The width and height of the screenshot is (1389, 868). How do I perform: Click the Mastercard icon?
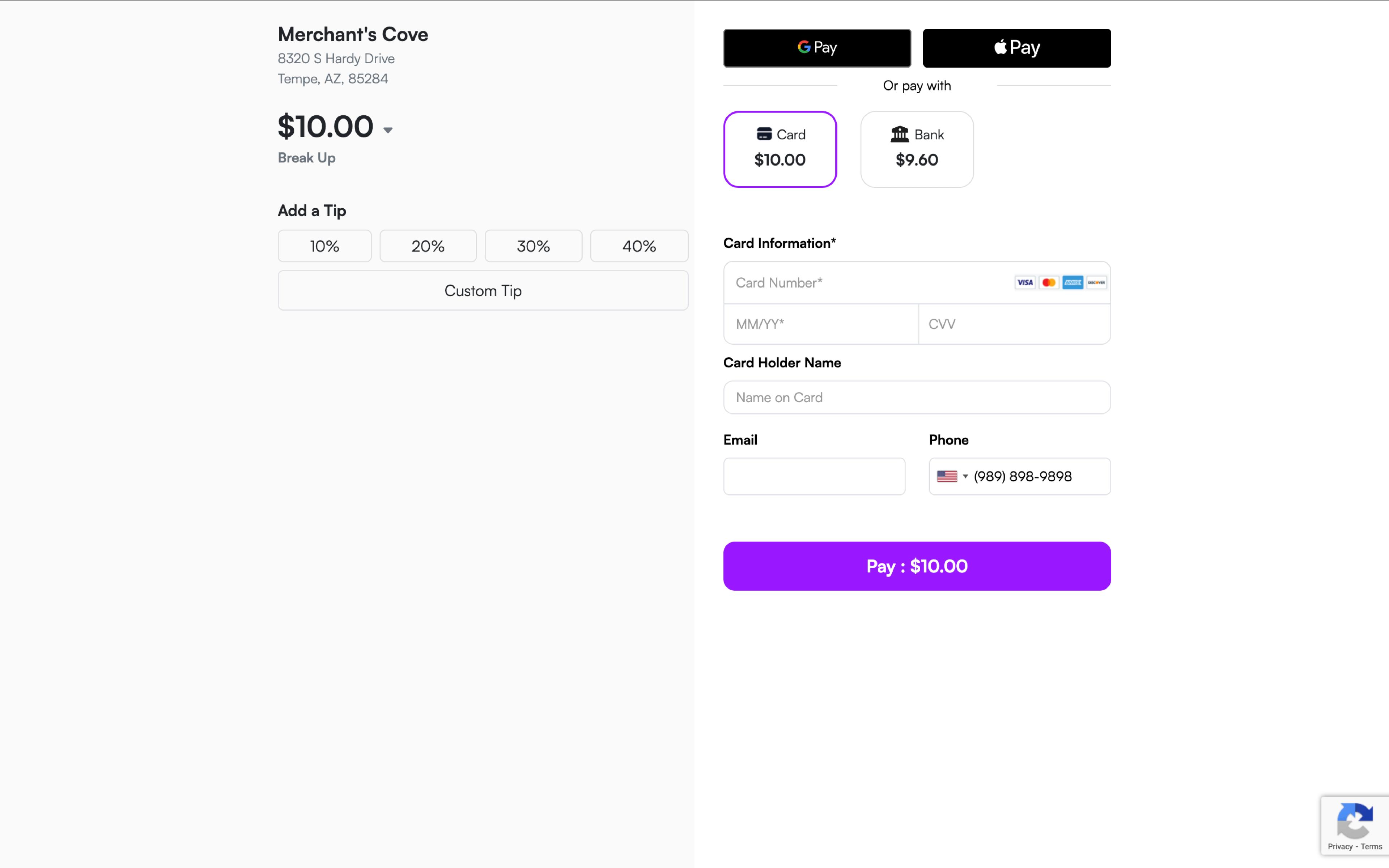(1049, 282)
